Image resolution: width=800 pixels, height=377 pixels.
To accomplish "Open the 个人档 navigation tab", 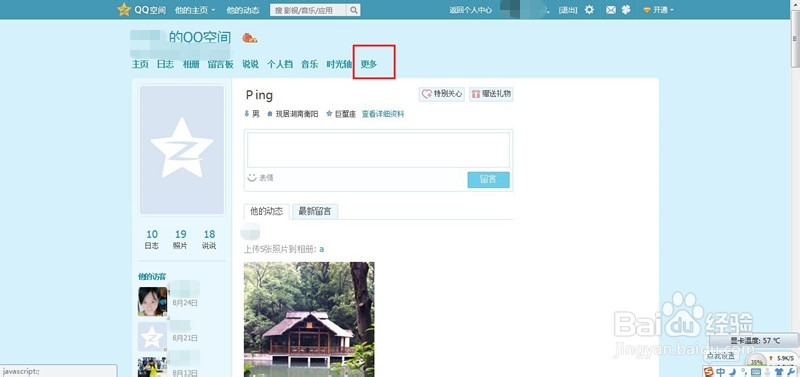I will 280,64.
